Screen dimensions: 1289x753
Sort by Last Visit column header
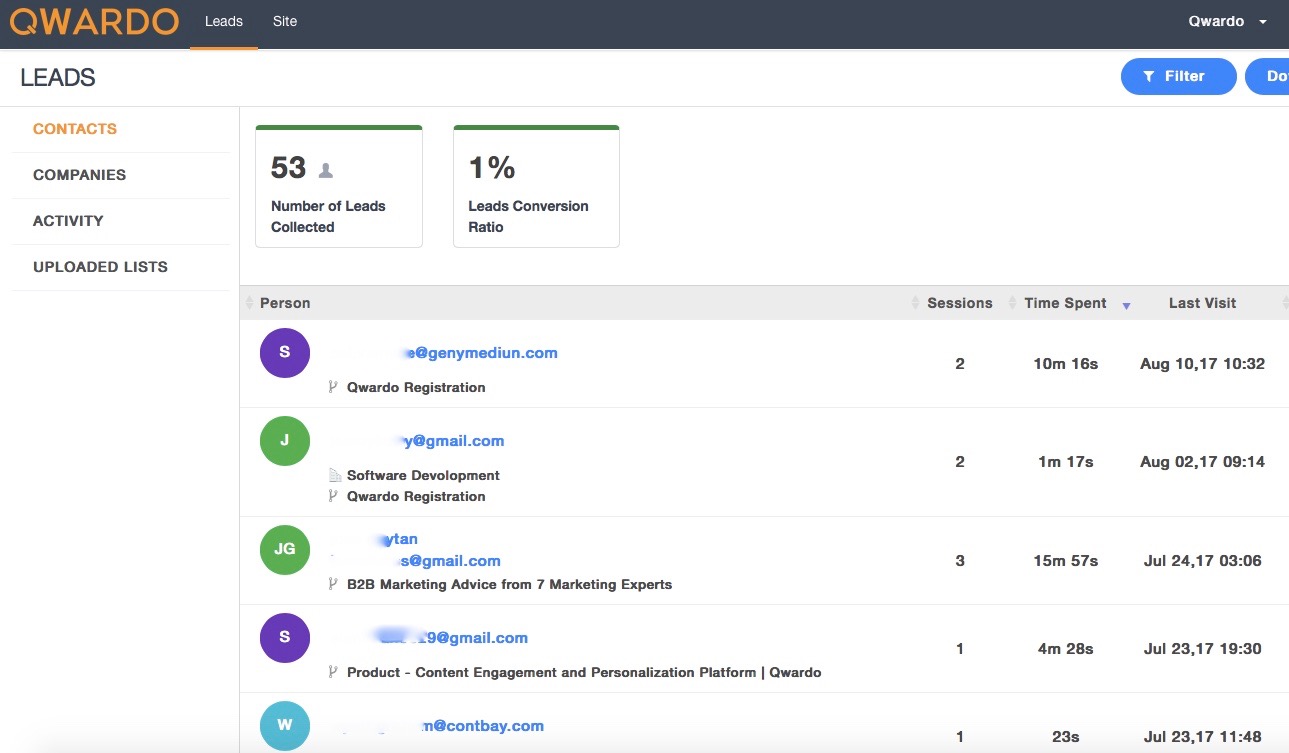click(x=1202, y=303)
